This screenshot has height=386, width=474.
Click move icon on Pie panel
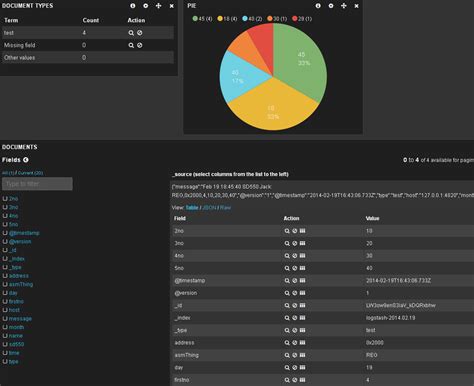point(344,6)
